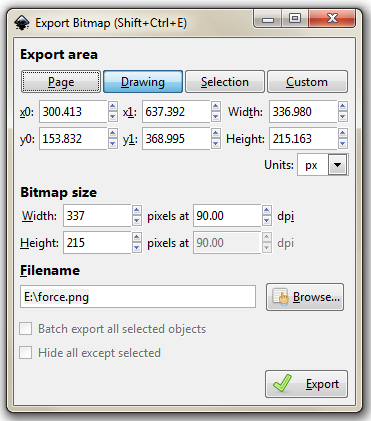Decrease export area Width with down arrow

tap(343, 117)
